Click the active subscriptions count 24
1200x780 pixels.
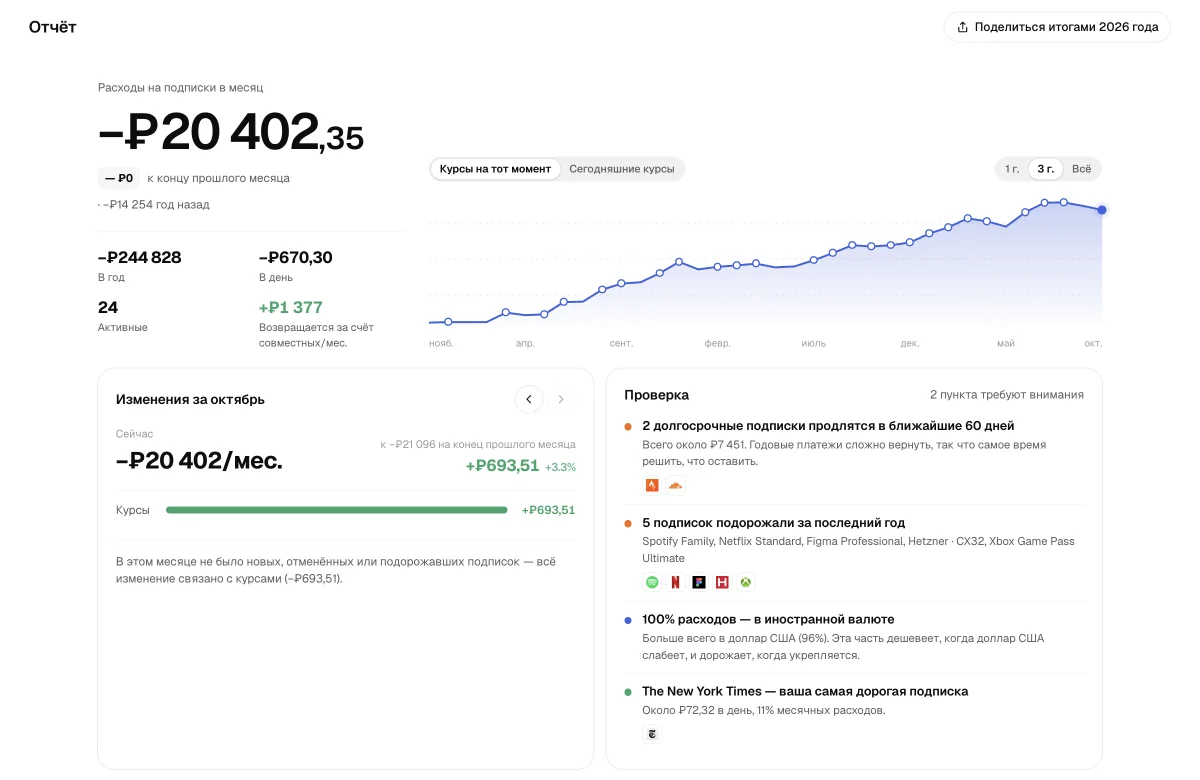point(108,308)
